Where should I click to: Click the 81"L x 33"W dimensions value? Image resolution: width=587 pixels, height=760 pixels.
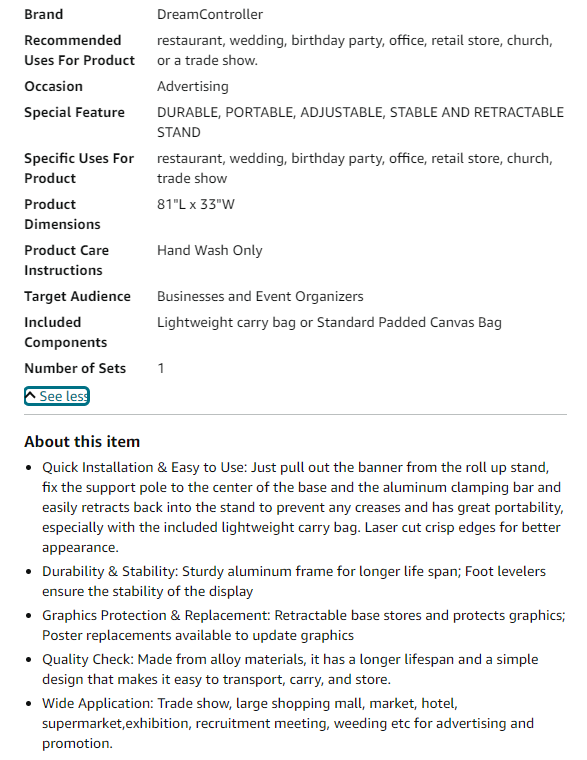tap(196, 205)
